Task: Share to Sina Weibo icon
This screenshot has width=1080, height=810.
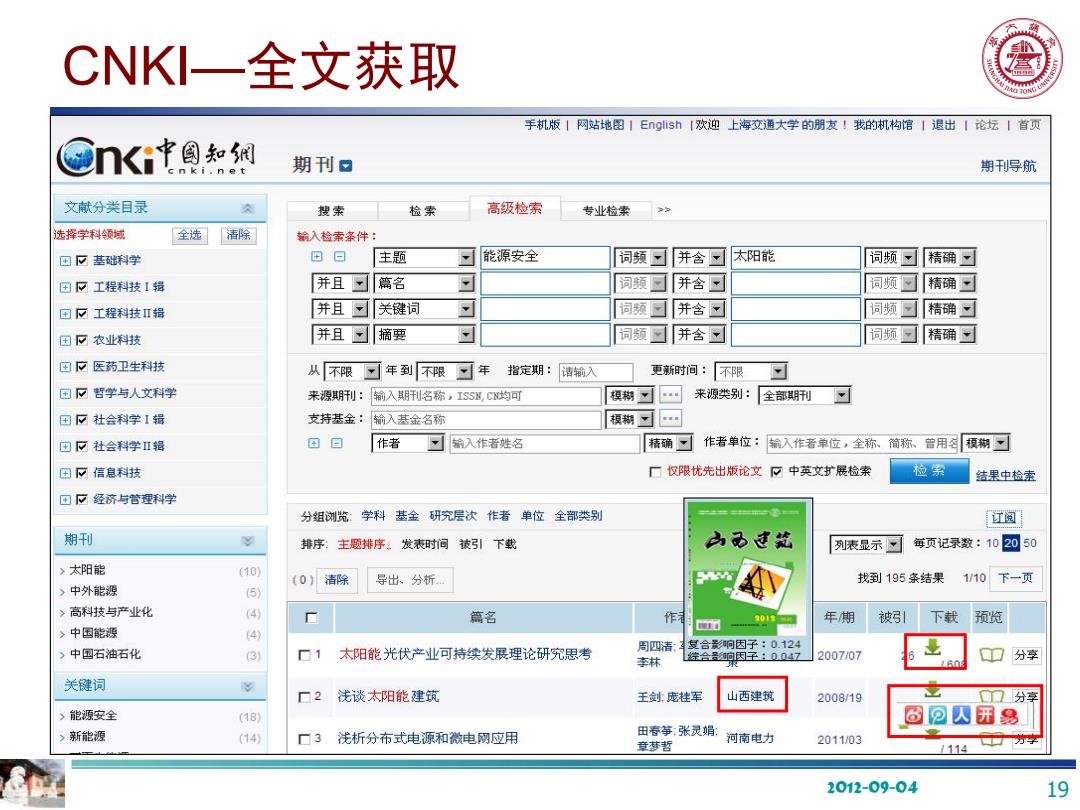Action: tap(913, 715)
